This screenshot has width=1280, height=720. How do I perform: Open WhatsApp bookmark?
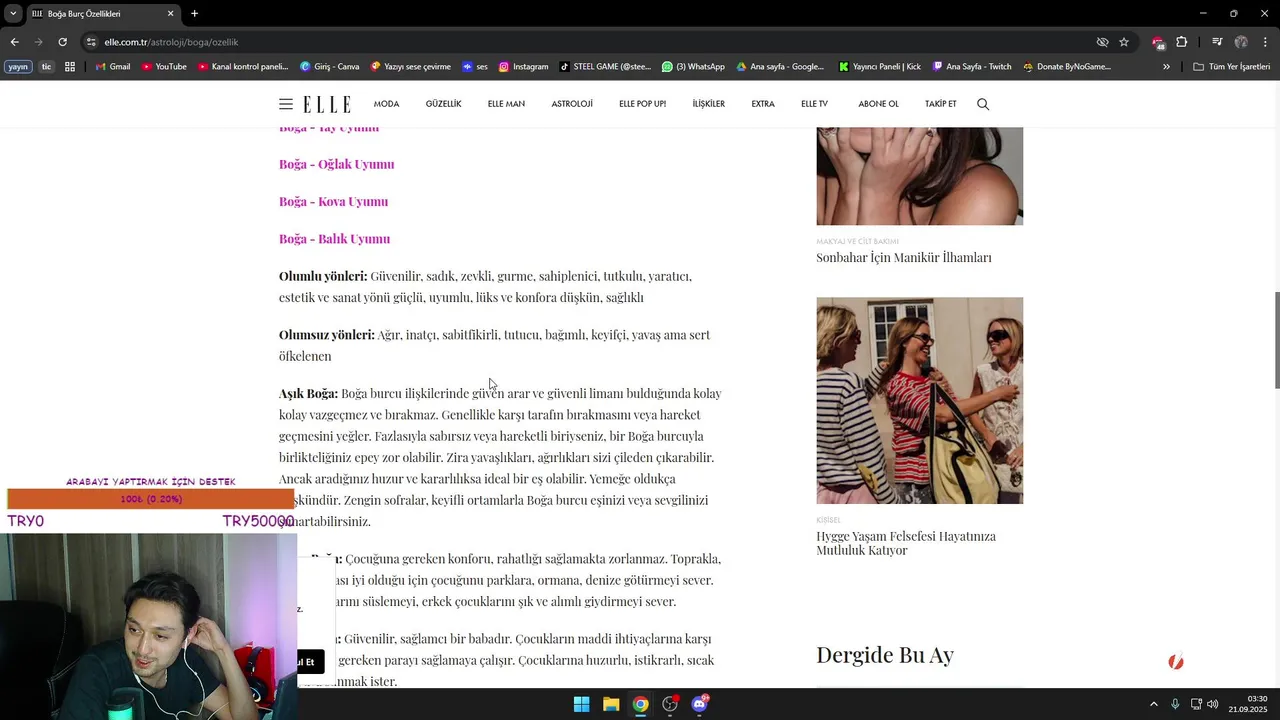point(693,67)
